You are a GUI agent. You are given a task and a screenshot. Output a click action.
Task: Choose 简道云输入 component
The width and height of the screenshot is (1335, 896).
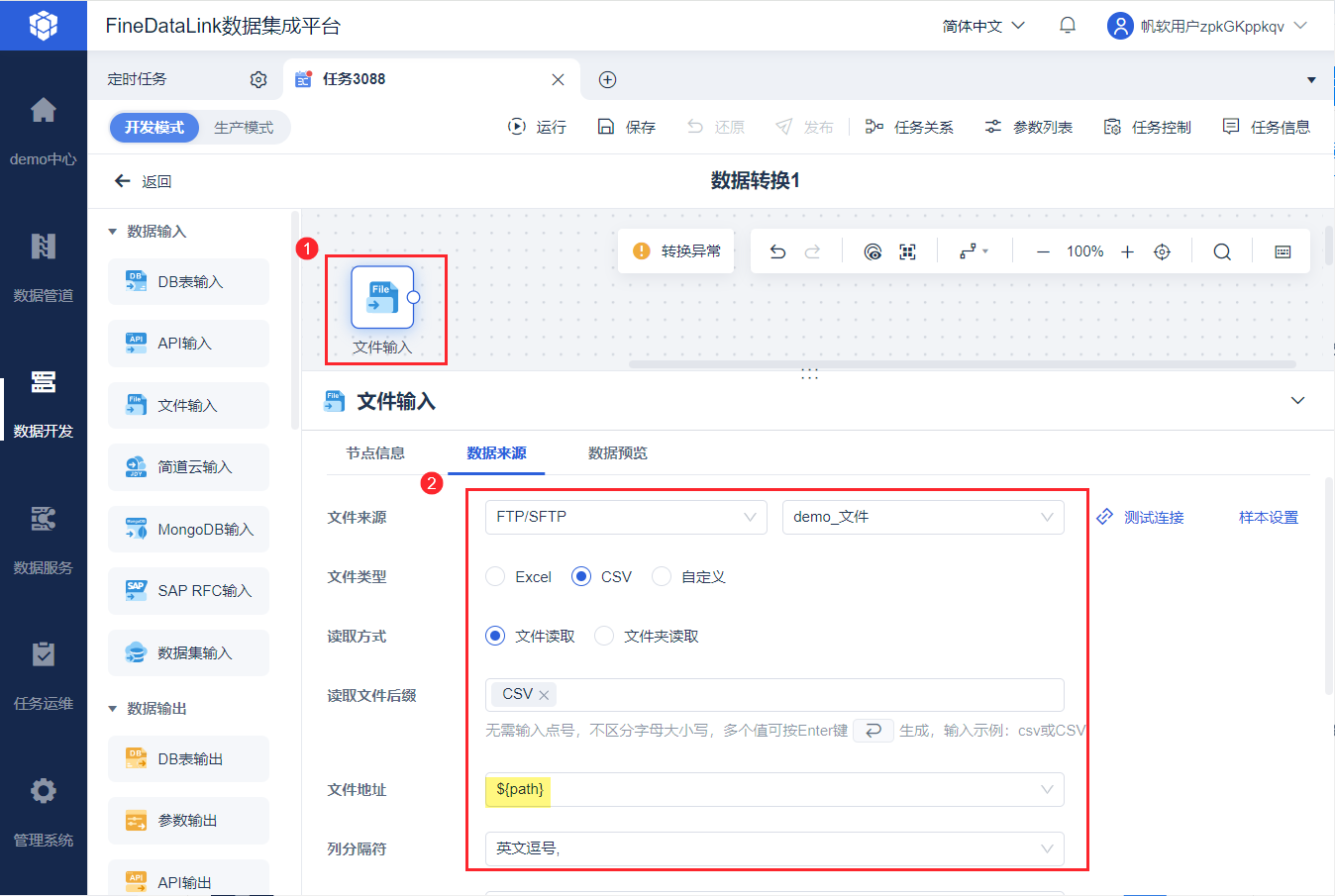pos(188,467)
